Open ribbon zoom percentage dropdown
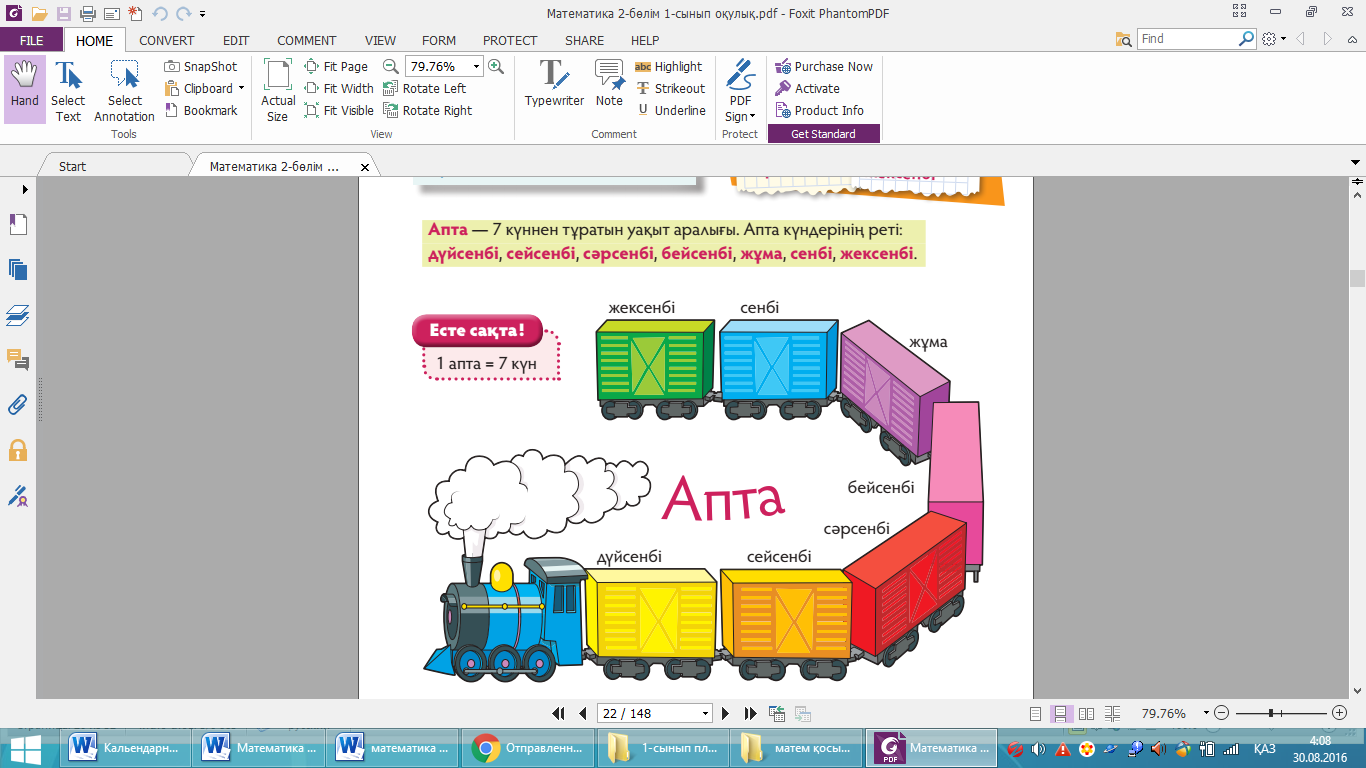The image size is (1366, 768). [476, 67]
